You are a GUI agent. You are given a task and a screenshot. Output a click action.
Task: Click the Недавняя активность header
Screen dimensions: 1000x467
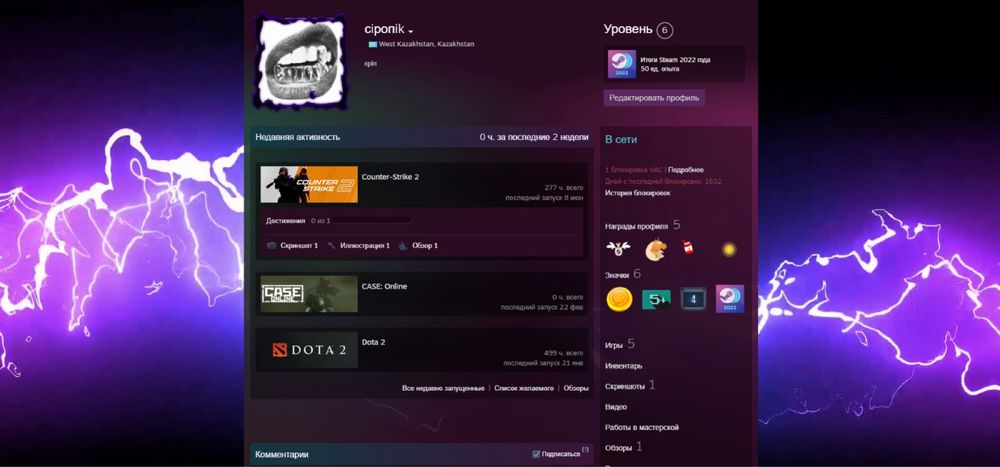coord(297,137)
